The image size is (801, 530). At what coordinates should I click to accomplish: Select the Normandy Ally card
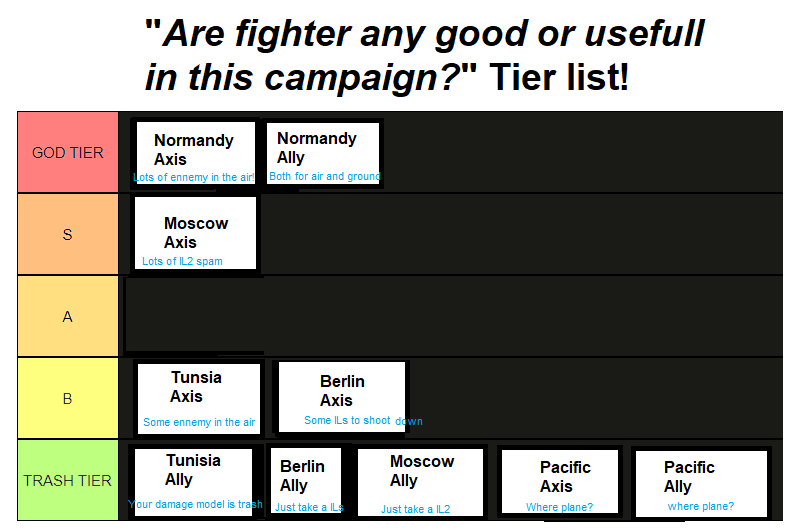(x=325, y=154)
